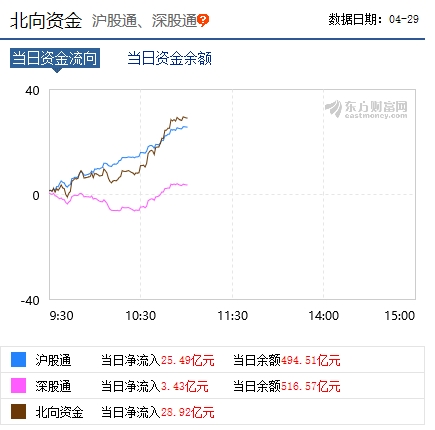The width and height of the screenshot is (435, 430).
Task: Click the 沪股通 legend row label
Action: click(x=53, y=360)
